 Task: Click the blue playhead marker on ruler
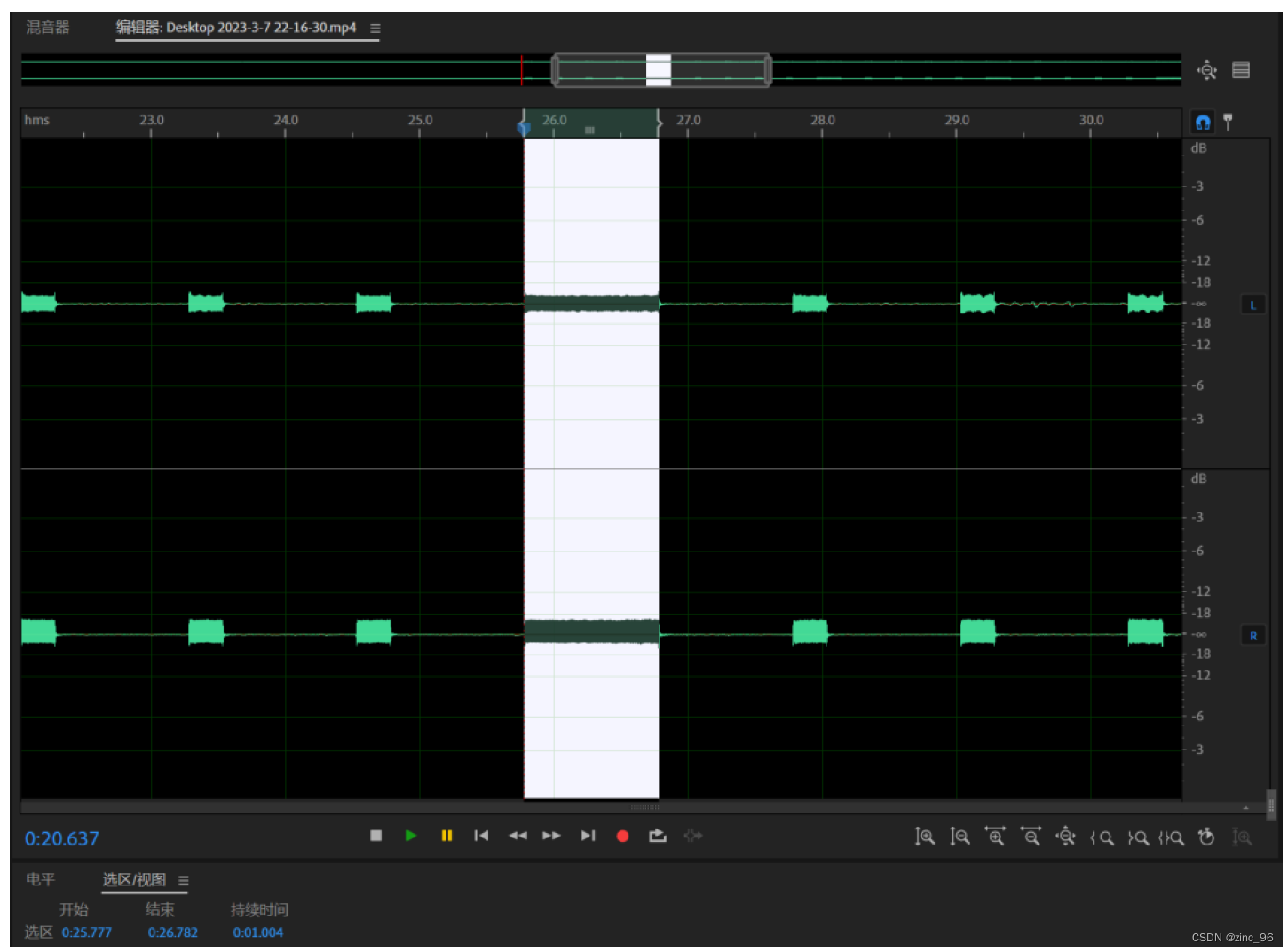pos(524,128)
